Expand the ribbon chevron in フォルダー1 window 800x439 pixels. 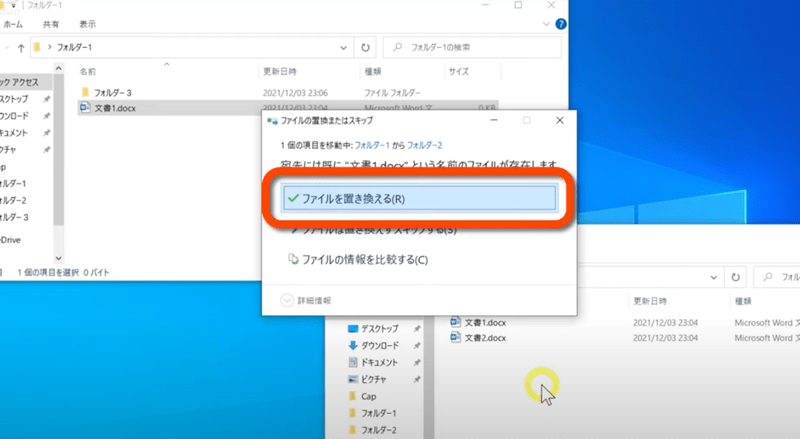tap(546, 24)
